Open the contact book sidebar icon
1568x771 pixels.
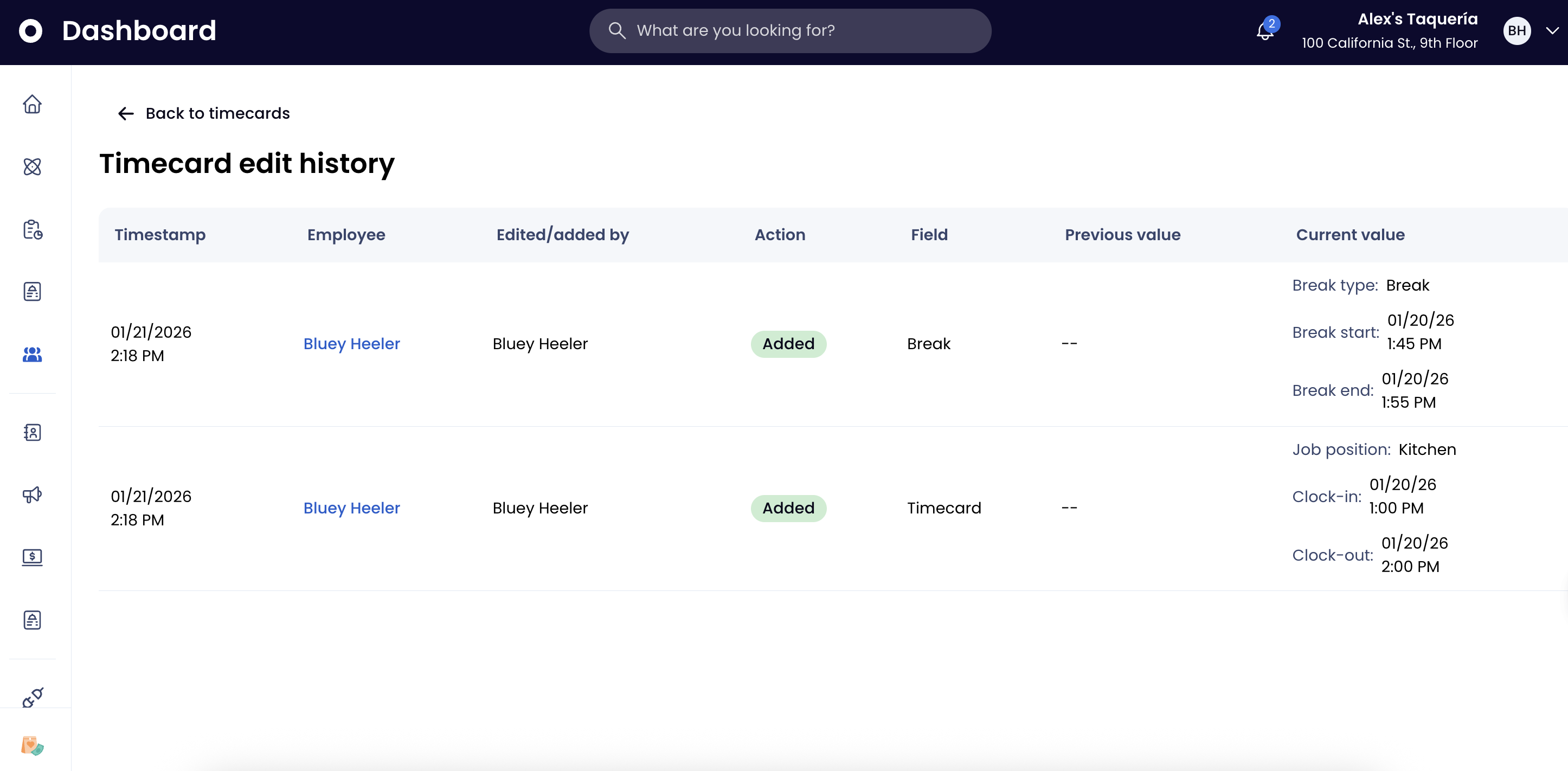point(33,432)
